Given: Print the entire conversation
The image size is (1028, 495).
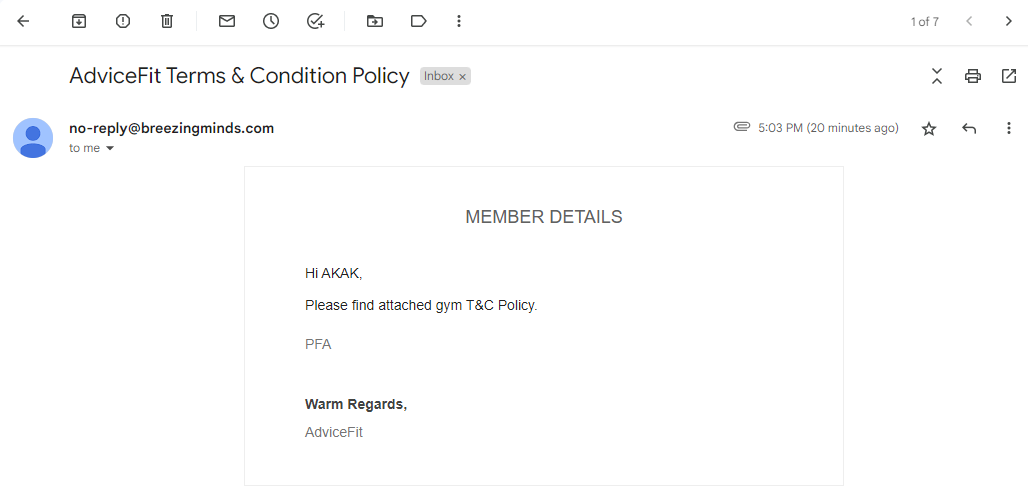Looking at the screenshot, I should [972, 76].
